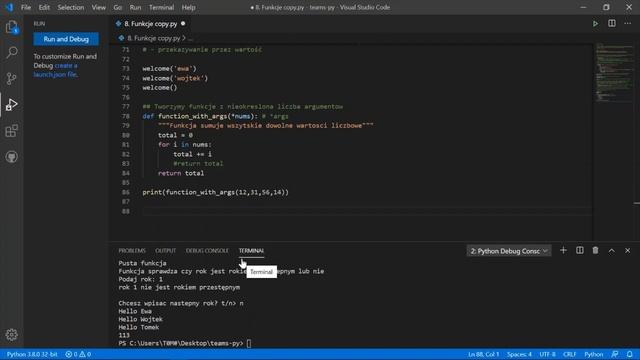Select the TERMINAL panel tab

click(x=251, y=251)
